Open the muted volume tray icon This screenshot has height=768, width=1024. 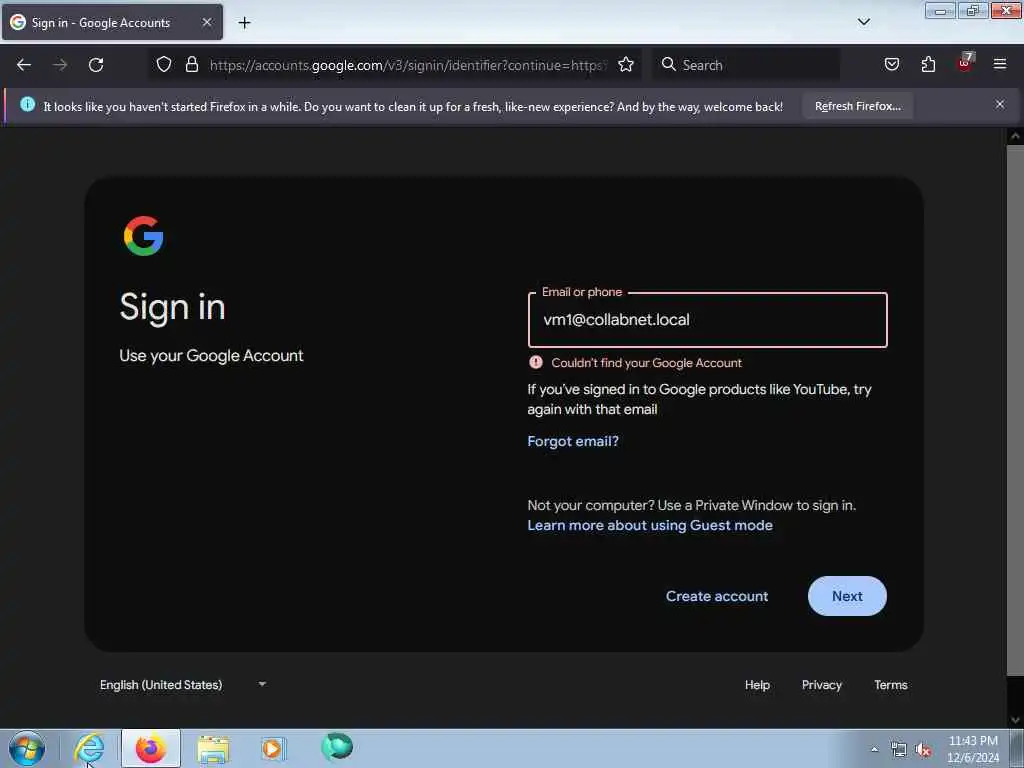pyautogui.click(x=923, y=750)
